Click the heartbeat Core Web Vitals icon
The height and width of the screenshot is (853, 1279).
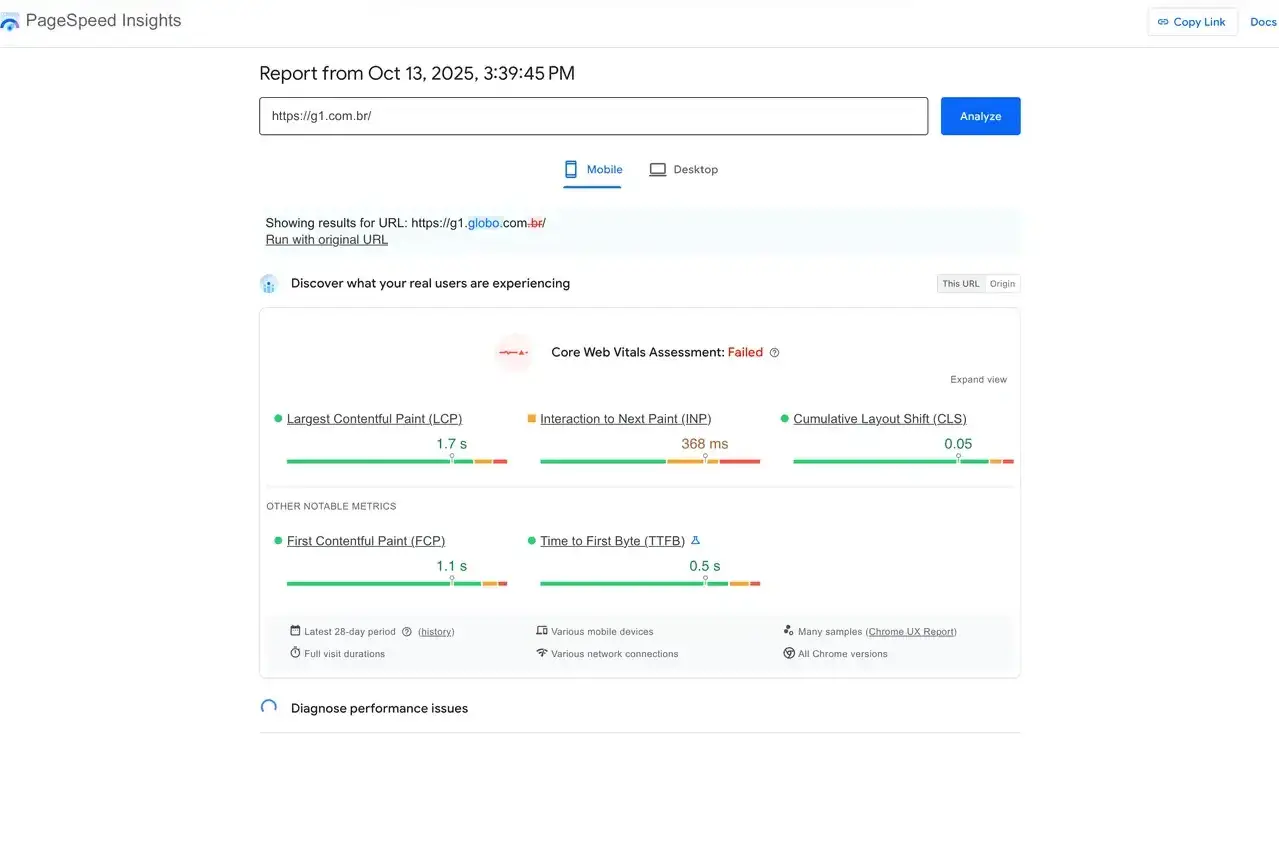[x=513, y=352]
